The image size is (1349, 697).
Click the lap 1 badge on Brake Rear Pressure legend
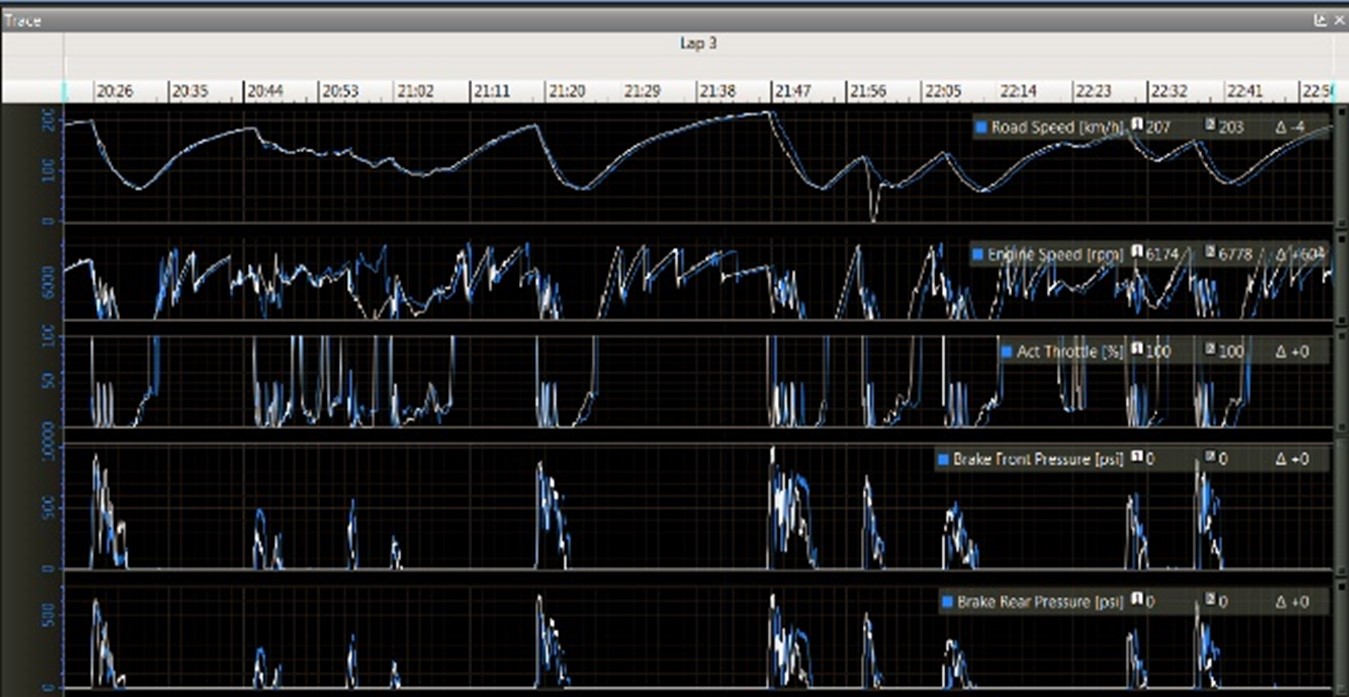(x=1137, y=601)
